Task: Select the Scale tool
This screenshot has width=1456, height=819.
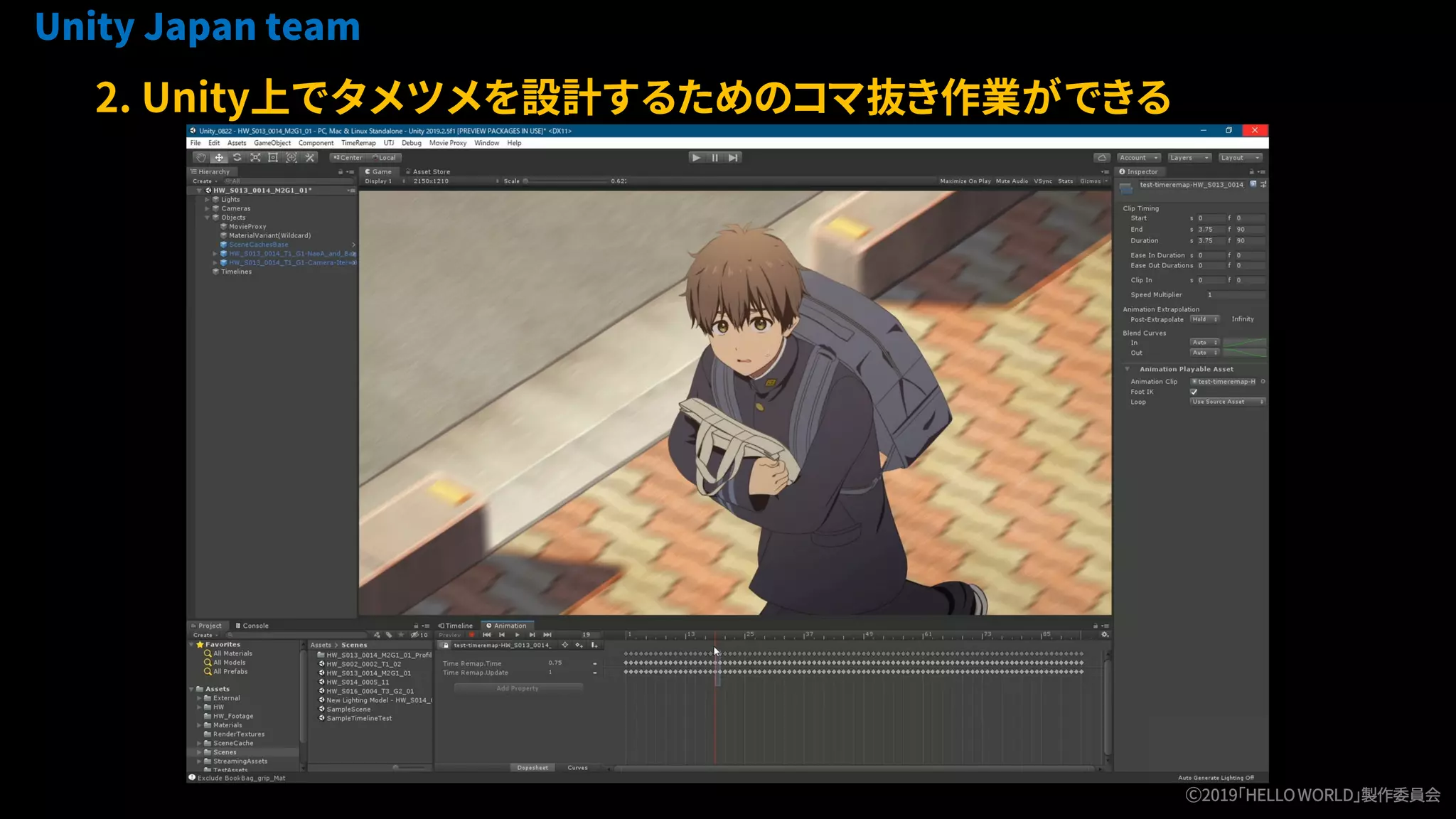Action: [255, 158]
